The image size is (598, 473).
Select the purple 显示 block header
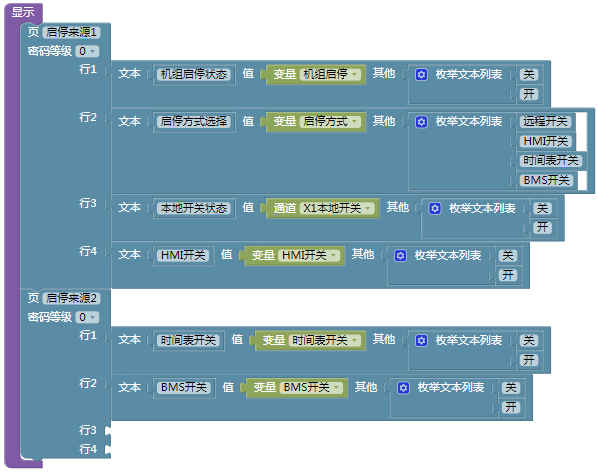[x=23, y=11]
